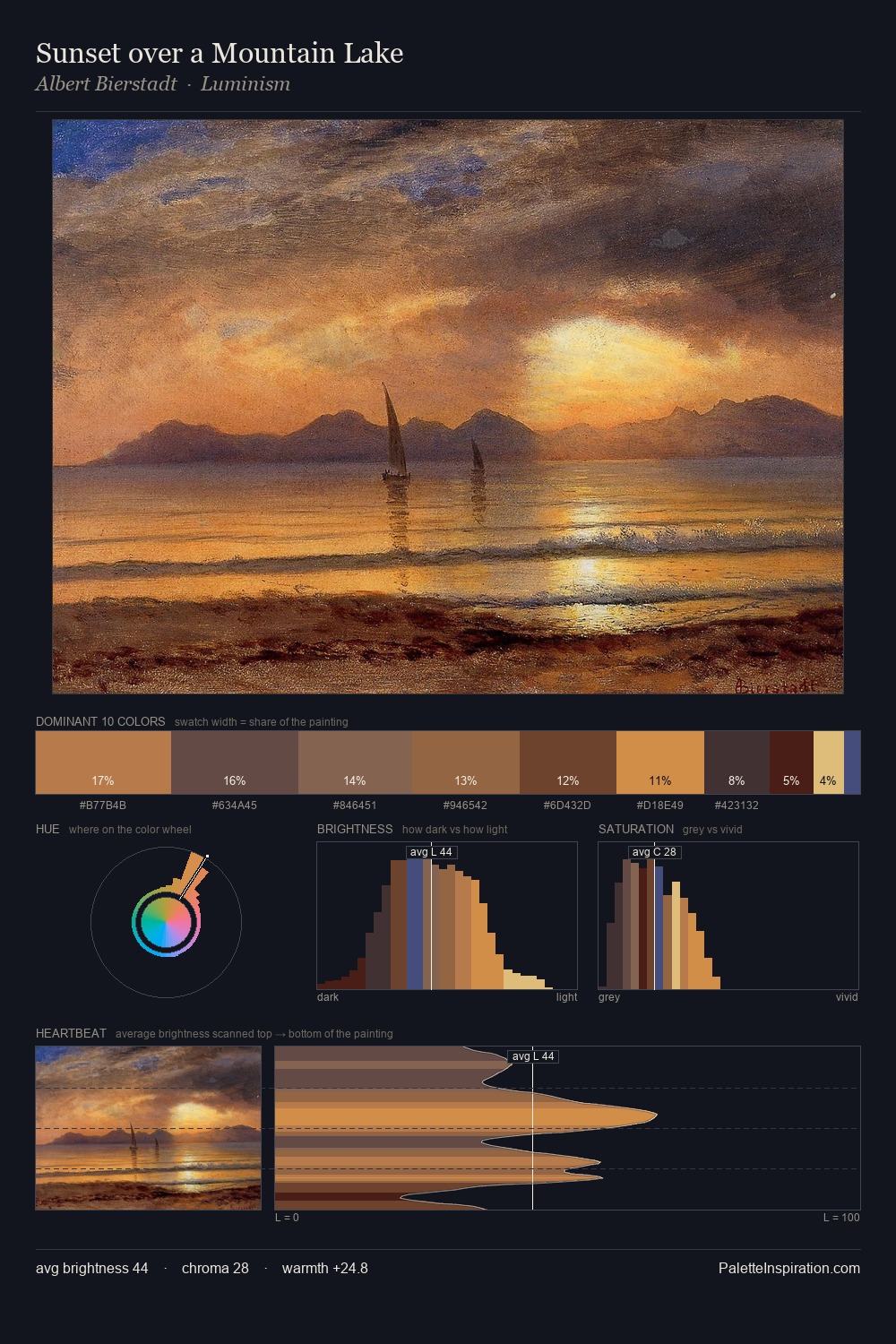This screenshot has height=1344, width=896.
Task: Click avg L 44 label in Brightness chart
Action: point(431,852)
